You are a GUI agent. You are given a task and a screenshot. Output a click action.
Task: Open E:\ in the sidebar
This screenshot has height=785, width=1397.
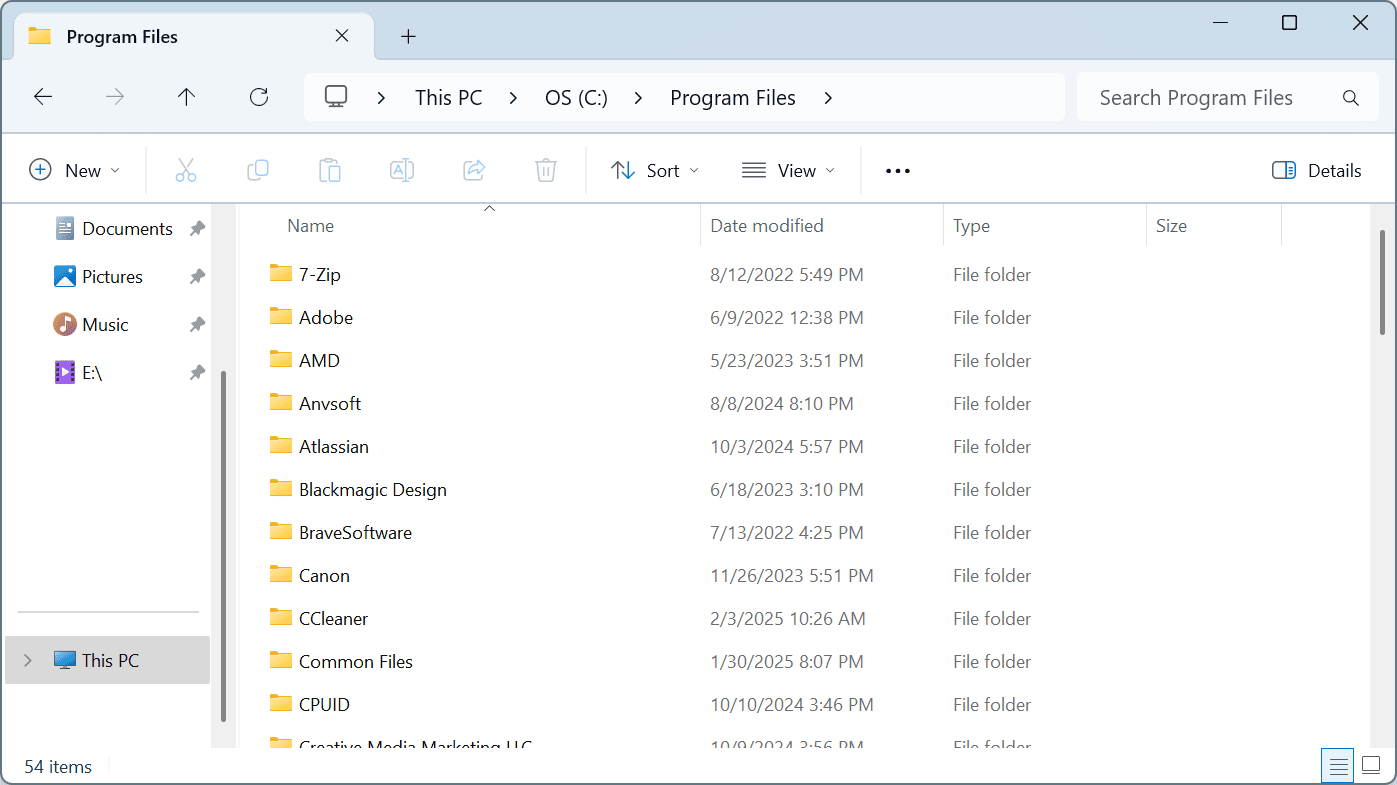click(x=78, y=373)
